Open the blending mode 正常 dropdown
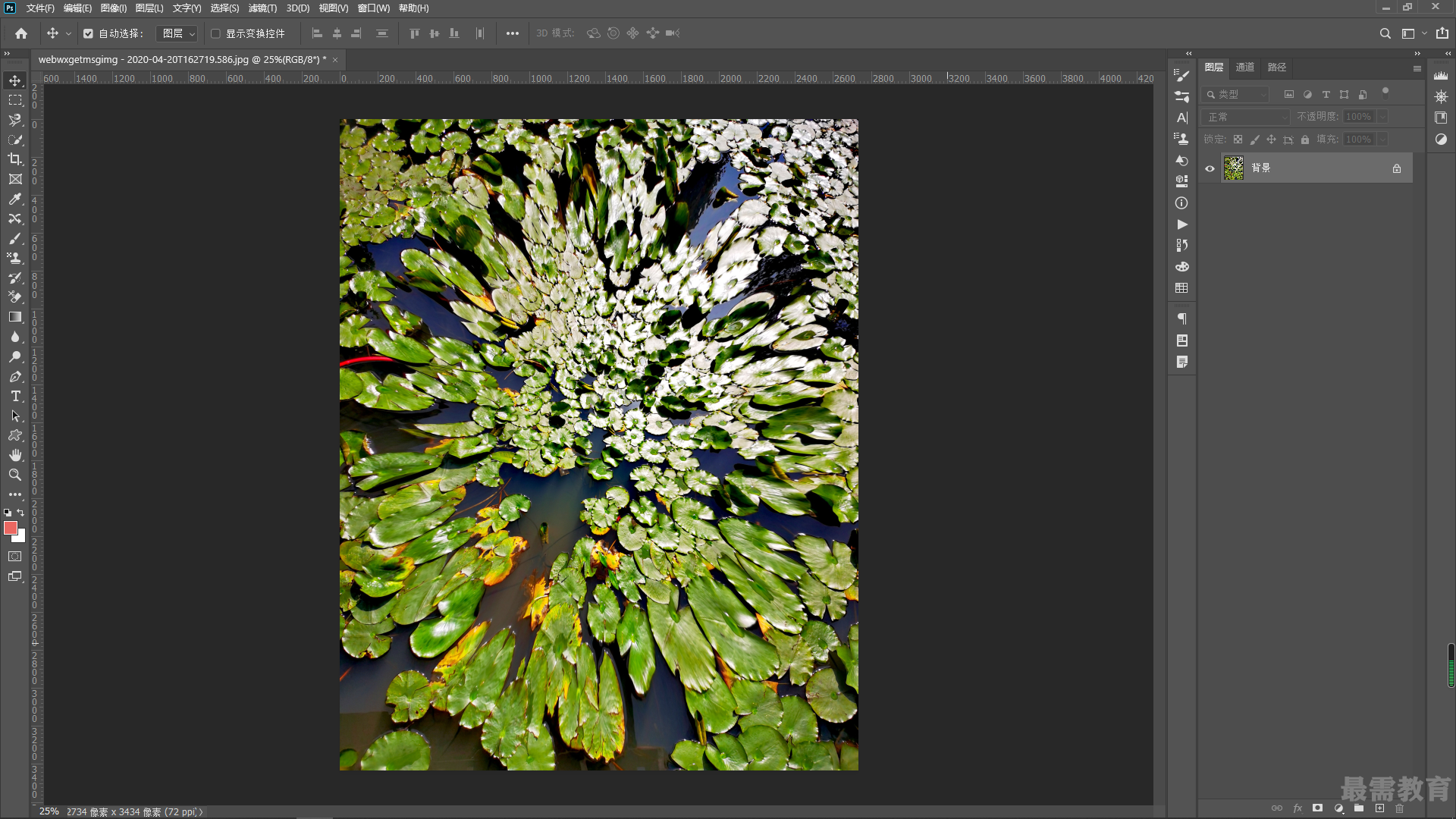Image resolution: width=1456 pixels, height=819 pixels. point(1246,117)
